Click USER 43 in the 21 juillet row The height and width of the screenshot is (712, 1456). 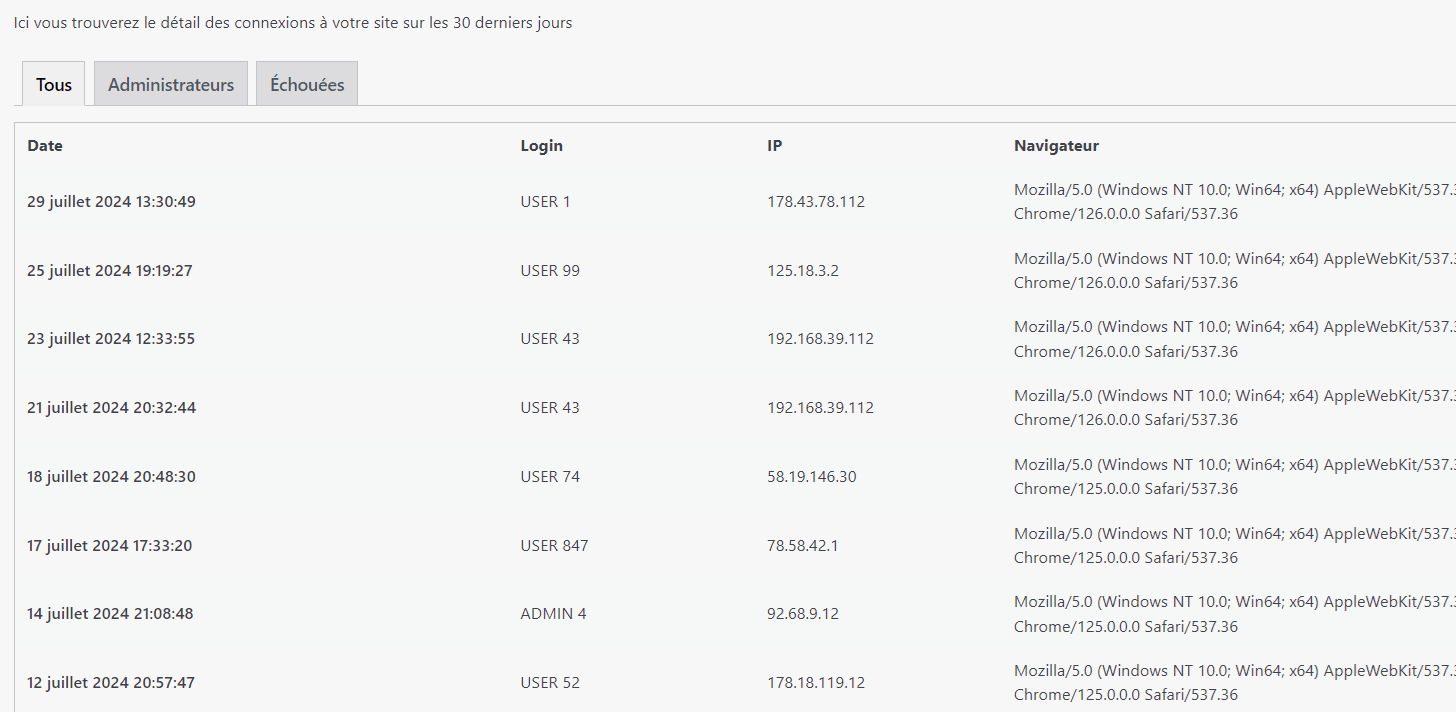550,408
